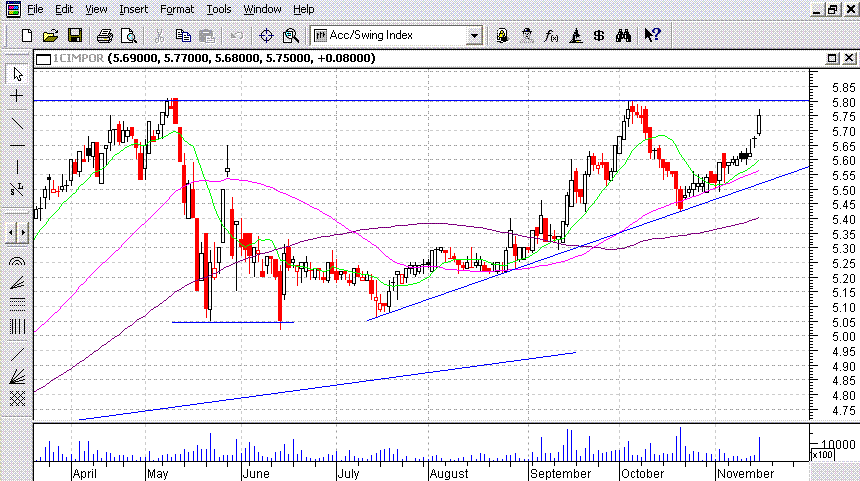Open a file with the folder icon
The image size is (860, 481).
coord(50,36)
